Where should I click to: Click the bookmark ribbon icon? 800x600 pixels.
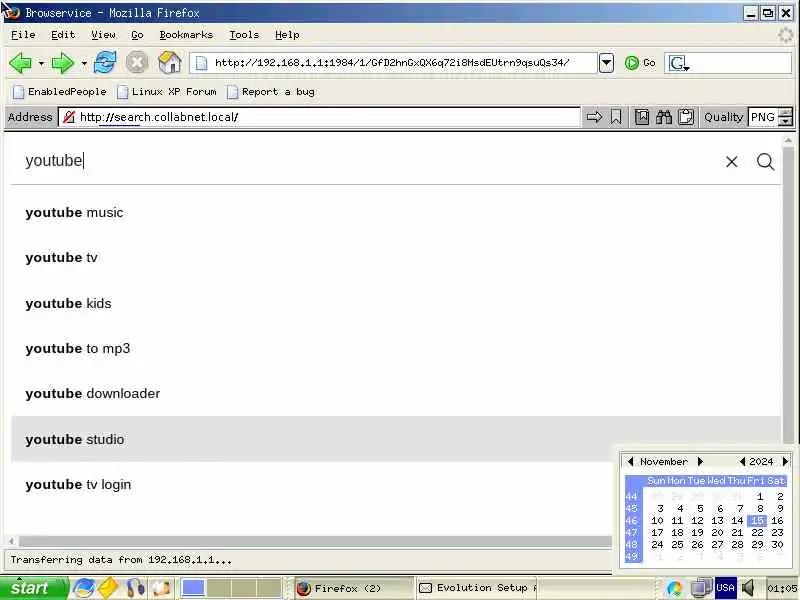[x=616, y=117]
